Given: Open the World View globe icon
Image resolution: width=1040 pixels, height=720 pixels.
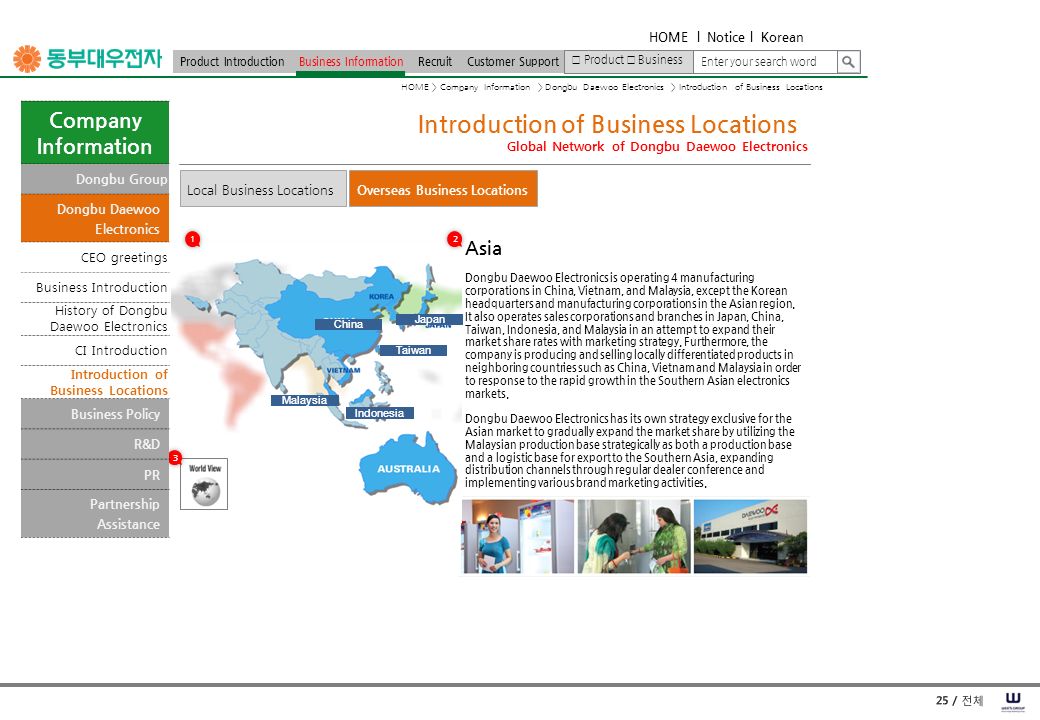Looking at the screenshot, I should pyautogui.click(x=204, y=484).
